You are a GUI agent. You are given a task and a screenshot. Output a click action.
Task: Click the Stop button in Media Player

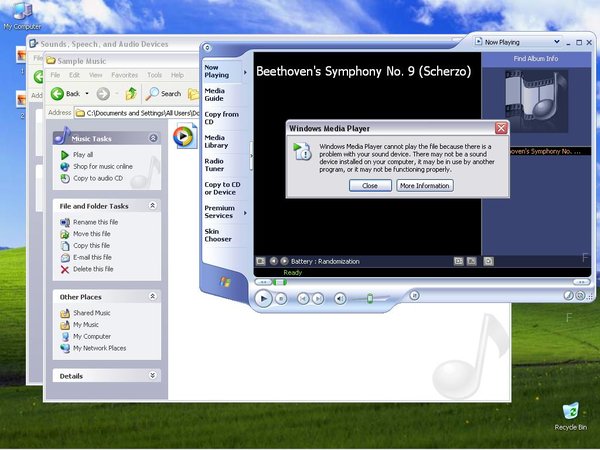point(281,298)
